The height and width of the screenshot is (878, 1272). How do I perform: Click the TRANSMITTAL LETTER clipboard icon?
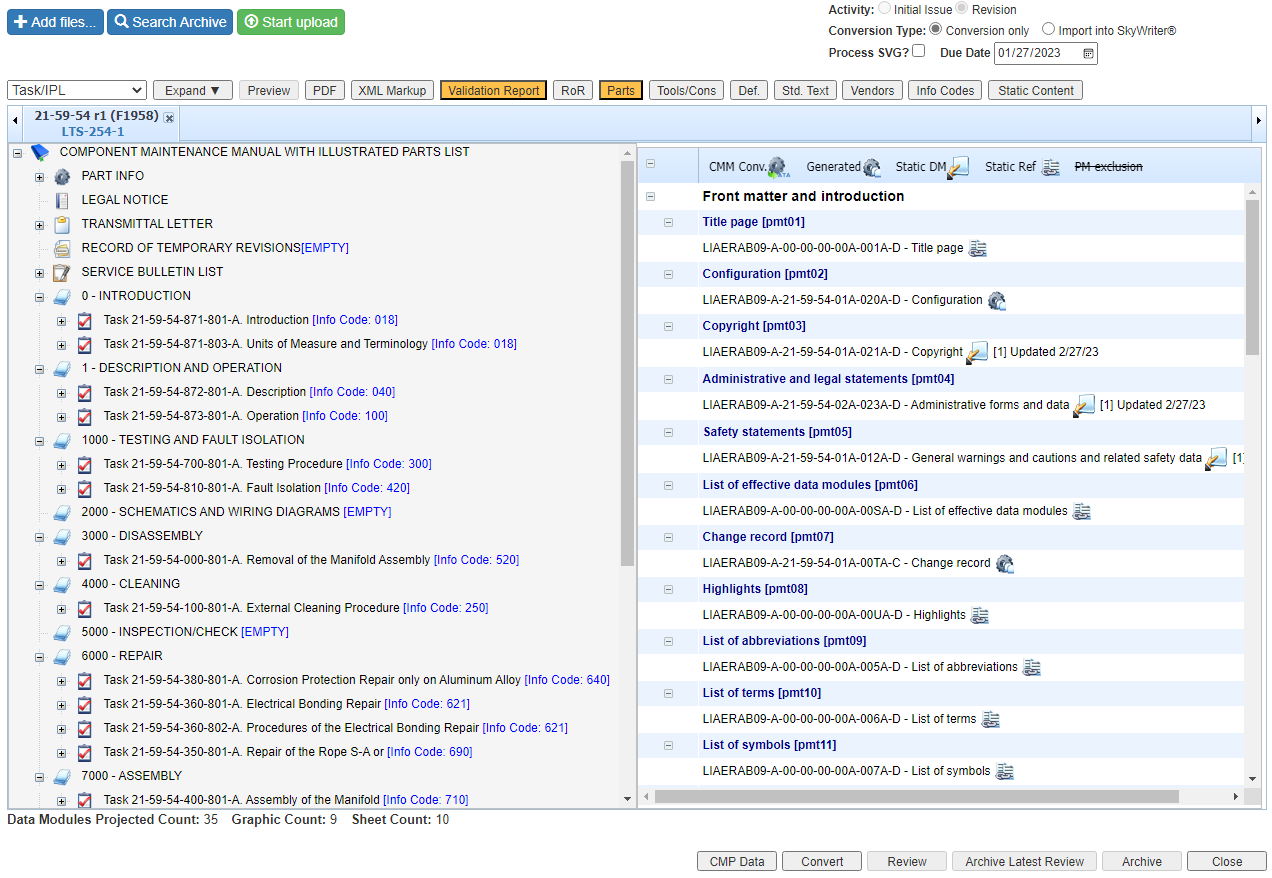[x=62, y=224]
